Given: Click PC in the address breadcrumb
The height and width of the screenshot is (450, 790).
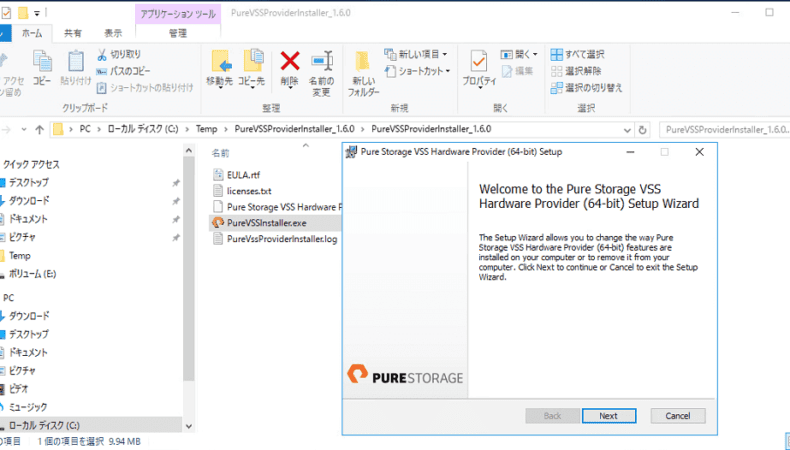Looking at the screenshot, I should tap(85, 129).
